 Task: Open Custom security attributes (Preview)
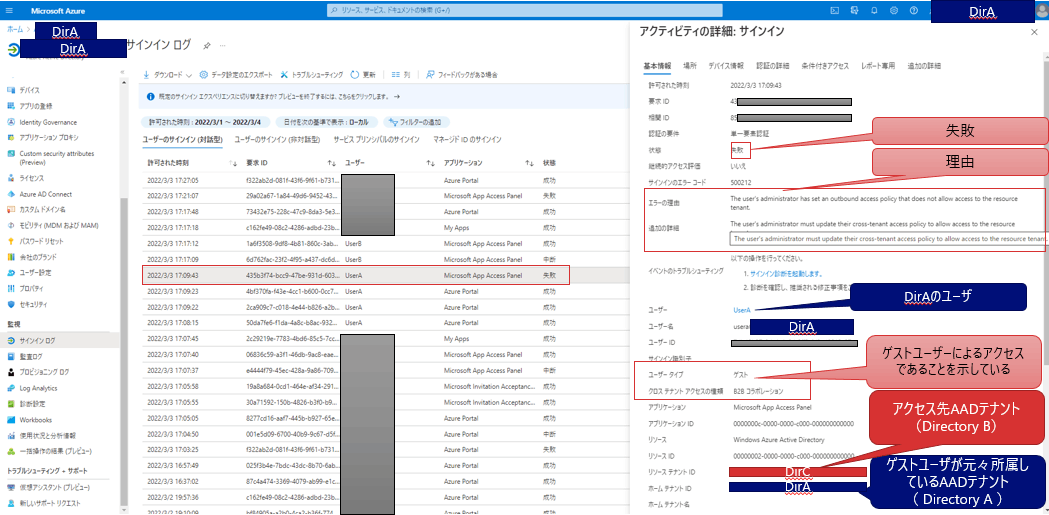coord(57,158)
